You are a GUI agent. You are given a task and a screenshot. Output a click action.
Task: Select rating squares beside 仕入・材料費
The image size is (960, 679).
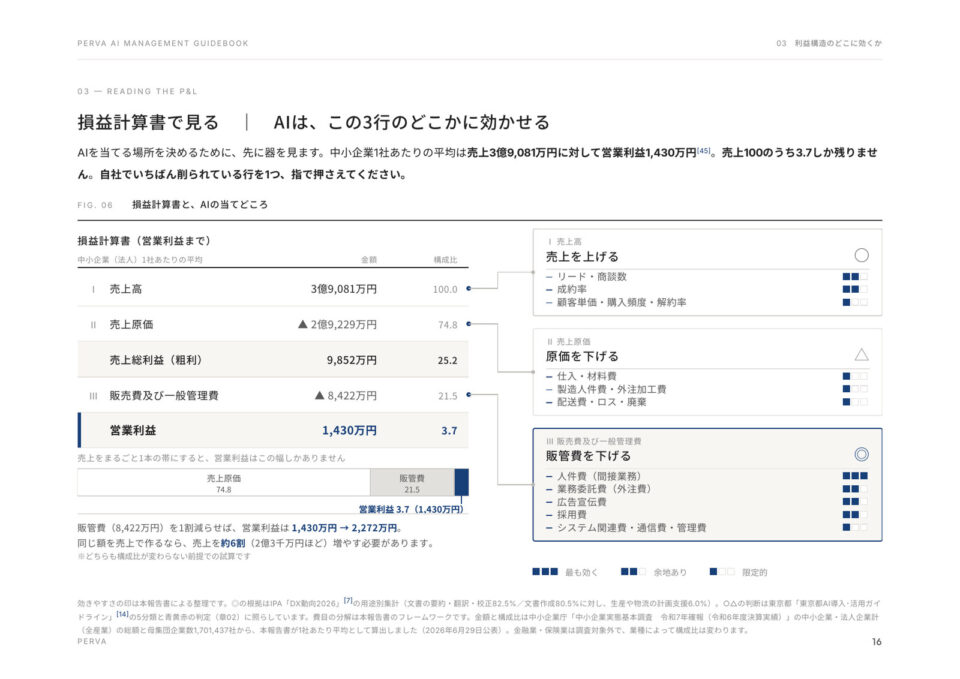point(855,376)
